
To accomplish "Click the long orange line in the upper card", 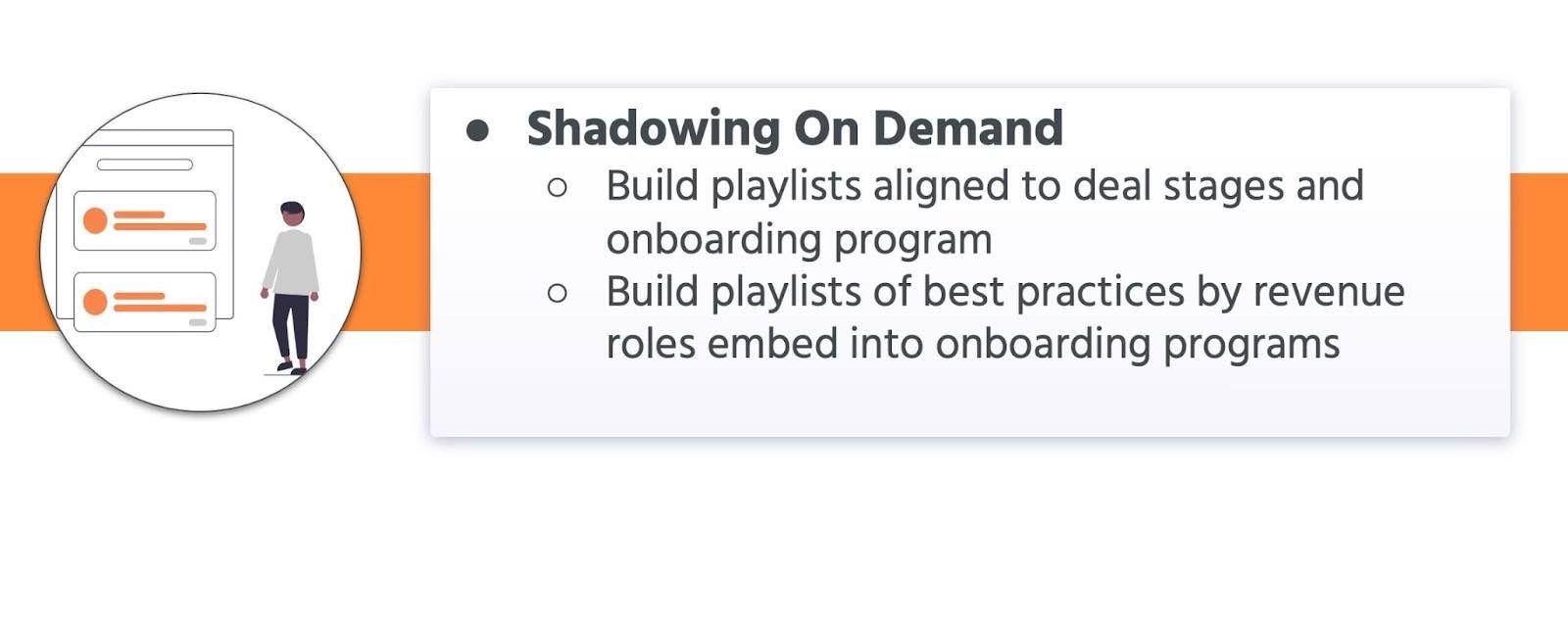I will pyautogui.click(x=160, y=226).
